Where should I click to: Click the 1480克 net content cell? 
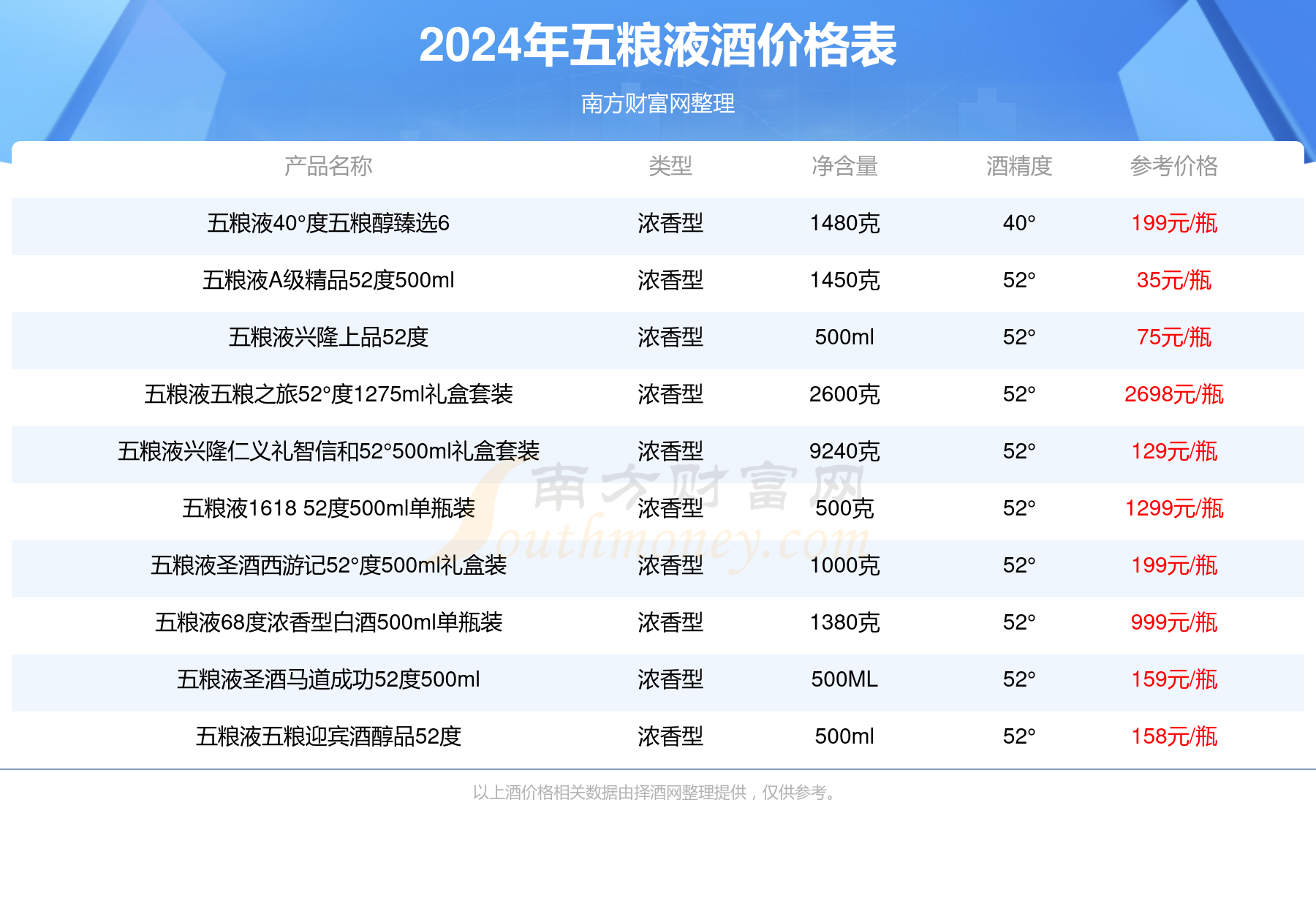(x=844, y=223)
